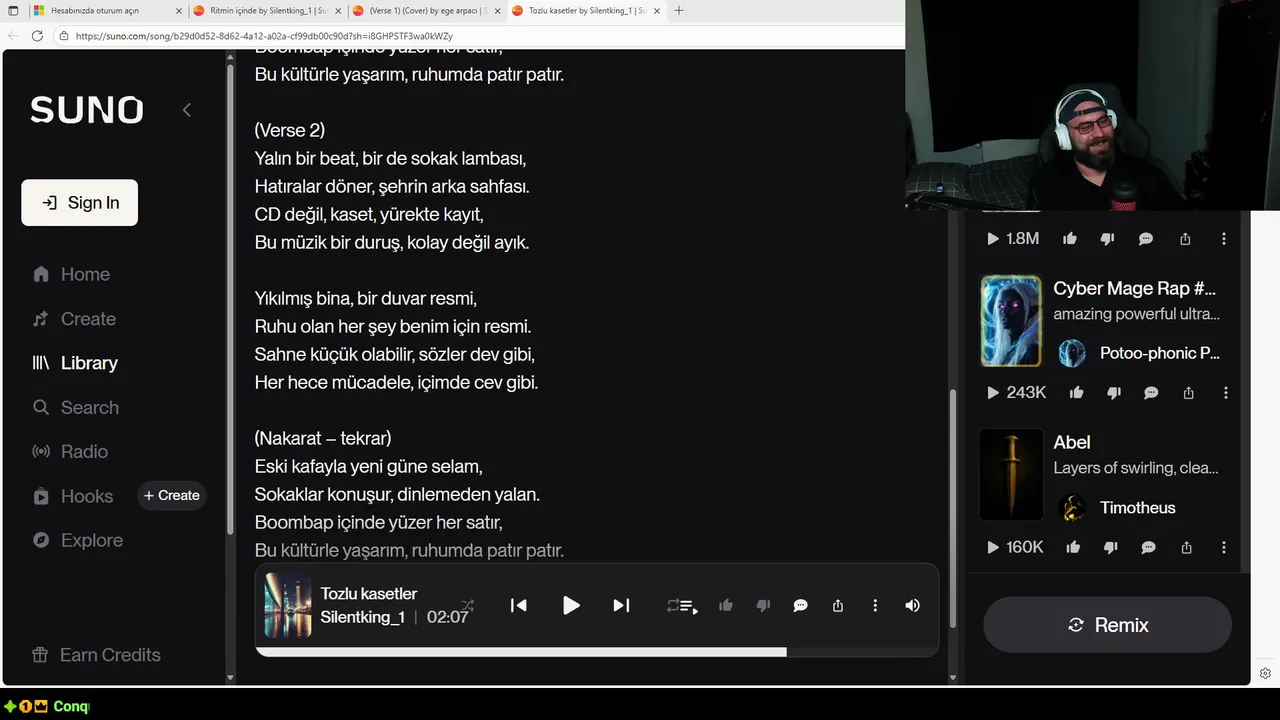1280x720 pixels.
Task: Toggle shuffle in the player bar
Action: [467, 605]
